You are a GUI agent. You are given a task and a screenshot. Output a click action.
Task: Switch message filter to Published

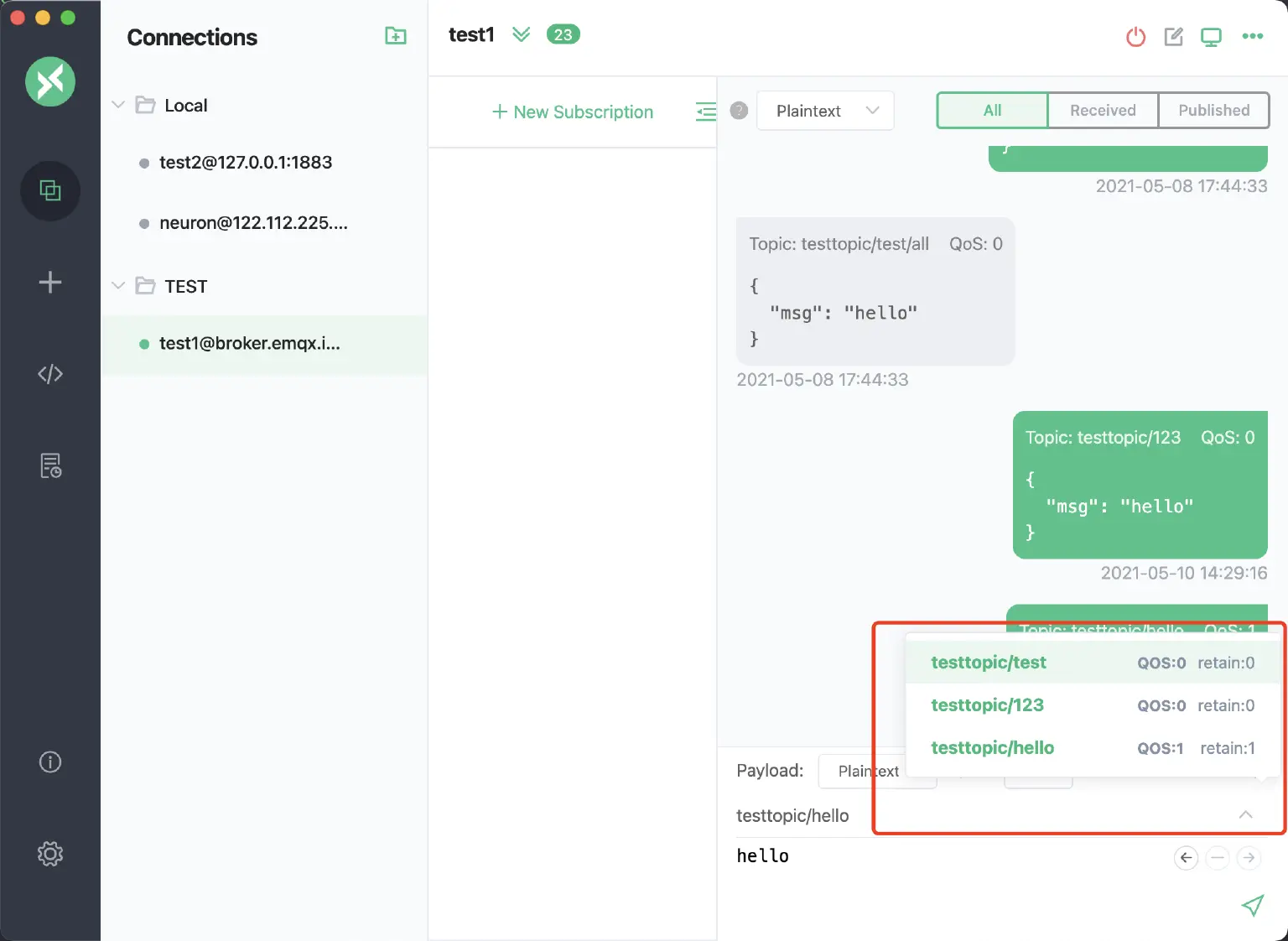[x=1213, y=111]
